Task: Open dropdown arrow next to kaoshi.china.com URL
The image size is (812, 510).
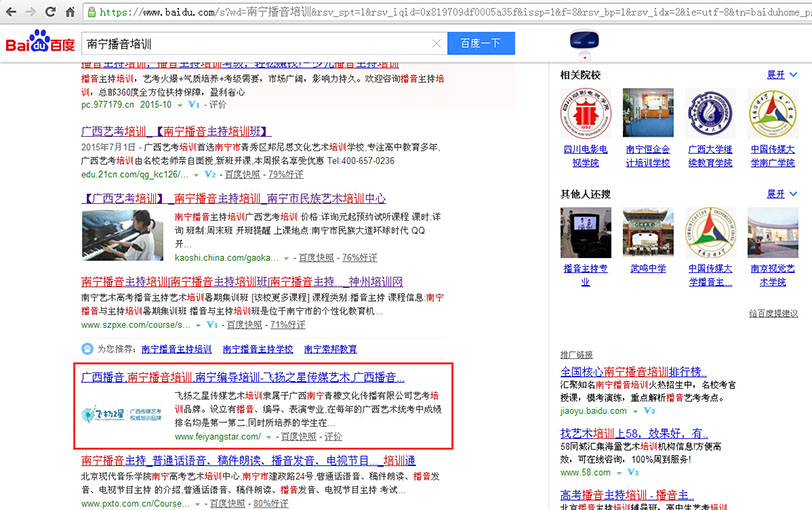Action: point(286,258)
